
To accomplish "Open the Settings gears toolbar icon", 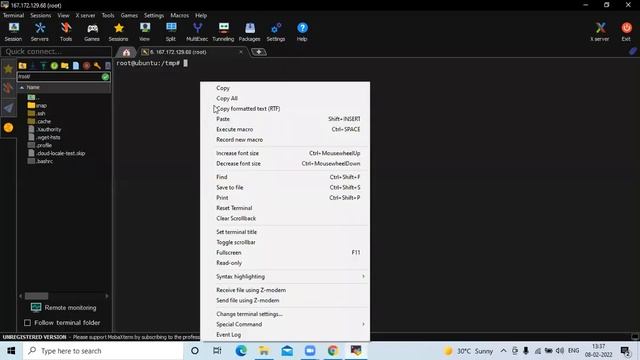I will click(276, 32).
